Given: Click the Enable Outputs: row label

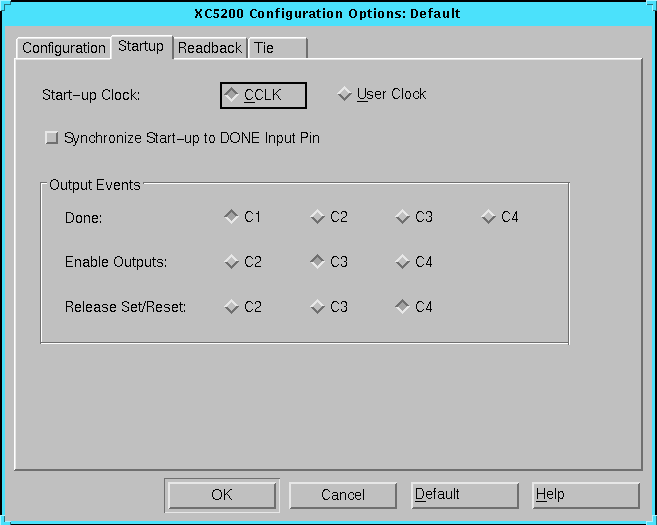Looking at the screenshot, I should [116, 262].
